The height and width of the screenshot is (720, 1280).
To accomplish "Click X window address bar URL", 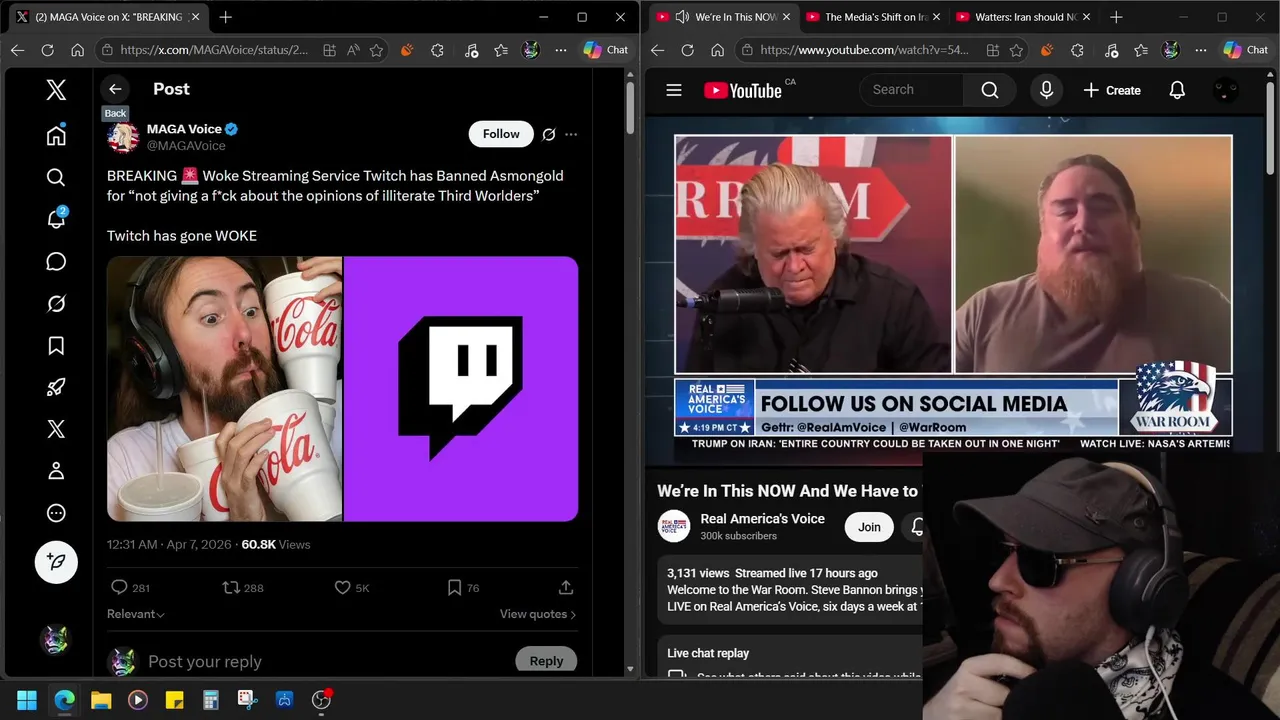I will point(214,50).
